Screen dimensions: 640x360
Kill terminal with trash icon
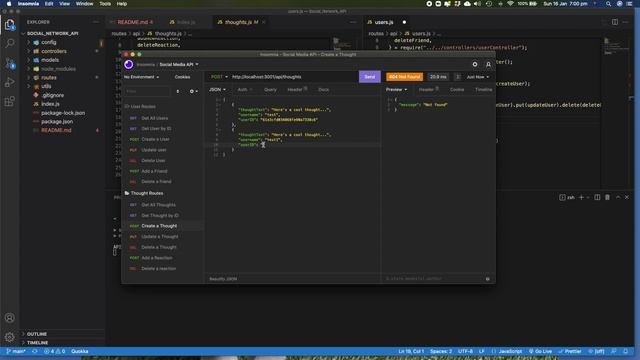point(607,197)
